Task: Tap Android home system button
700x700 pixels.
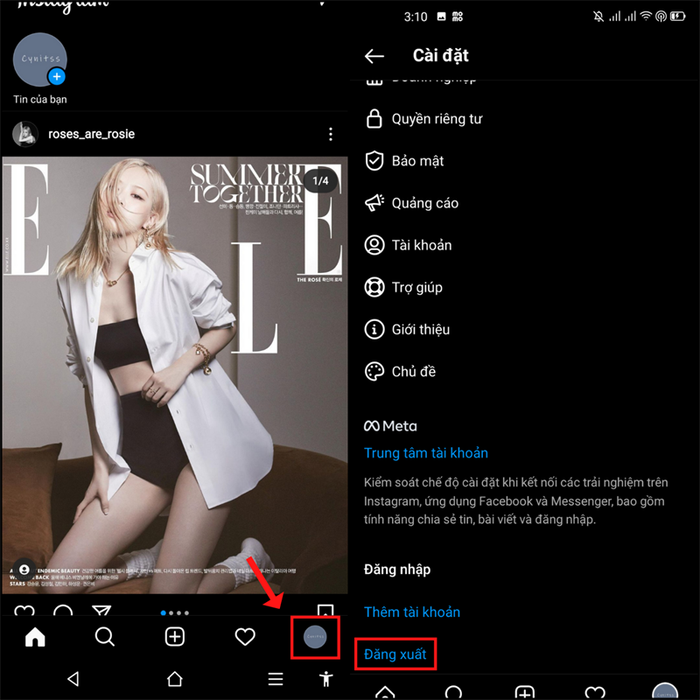Action: coord(175,679)
